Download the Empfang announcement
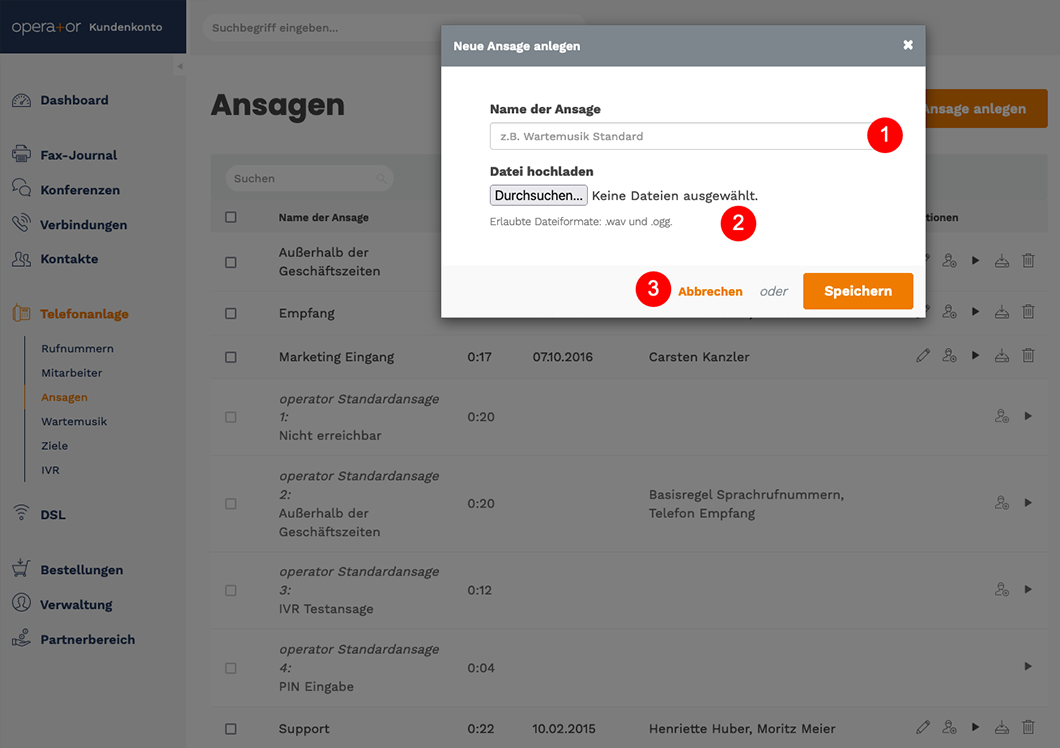This screenshot has width=1060, height=748. (1002, 312)
